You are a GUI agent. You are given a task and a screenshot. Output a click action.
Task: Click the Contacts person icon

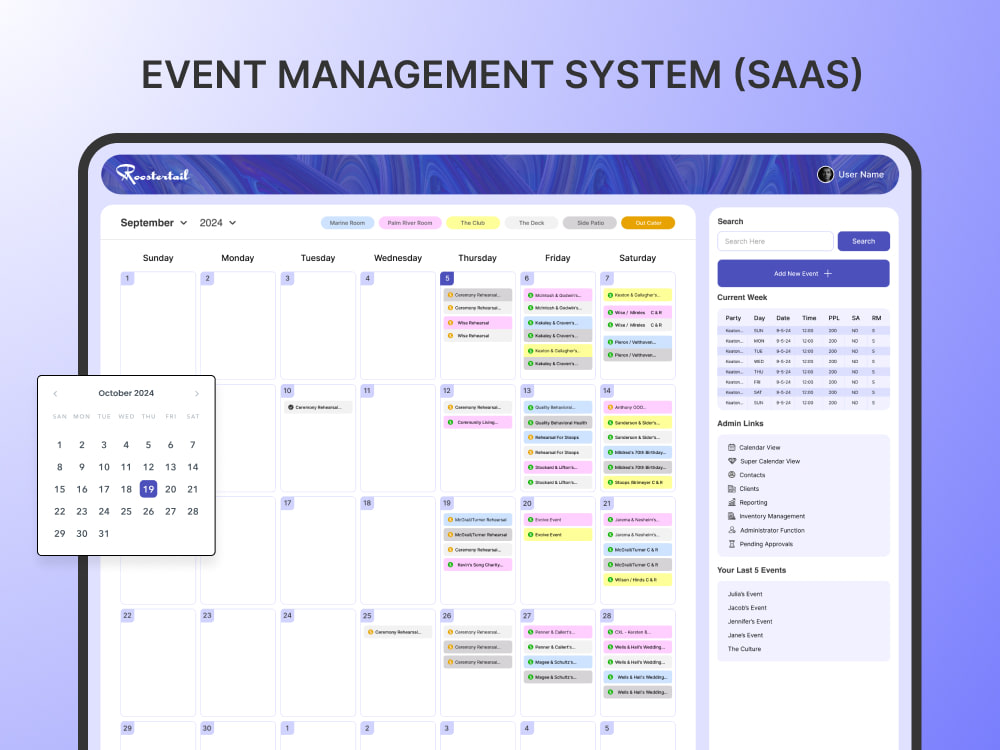point(732,474)
